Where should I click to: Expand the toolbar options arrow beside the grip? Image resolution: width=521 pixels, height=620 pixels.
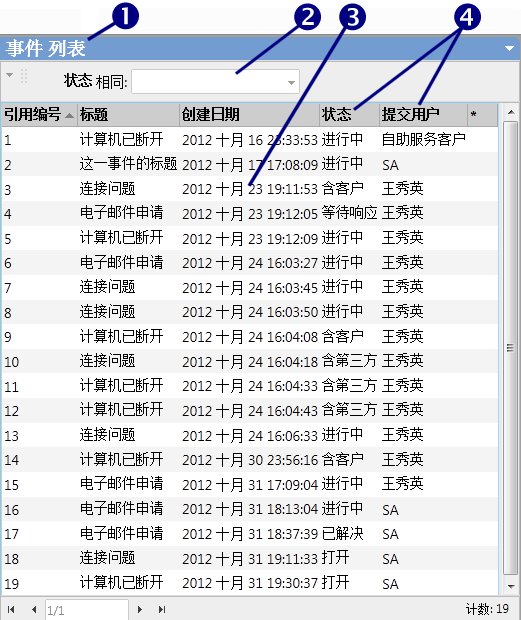coord(9,75)
